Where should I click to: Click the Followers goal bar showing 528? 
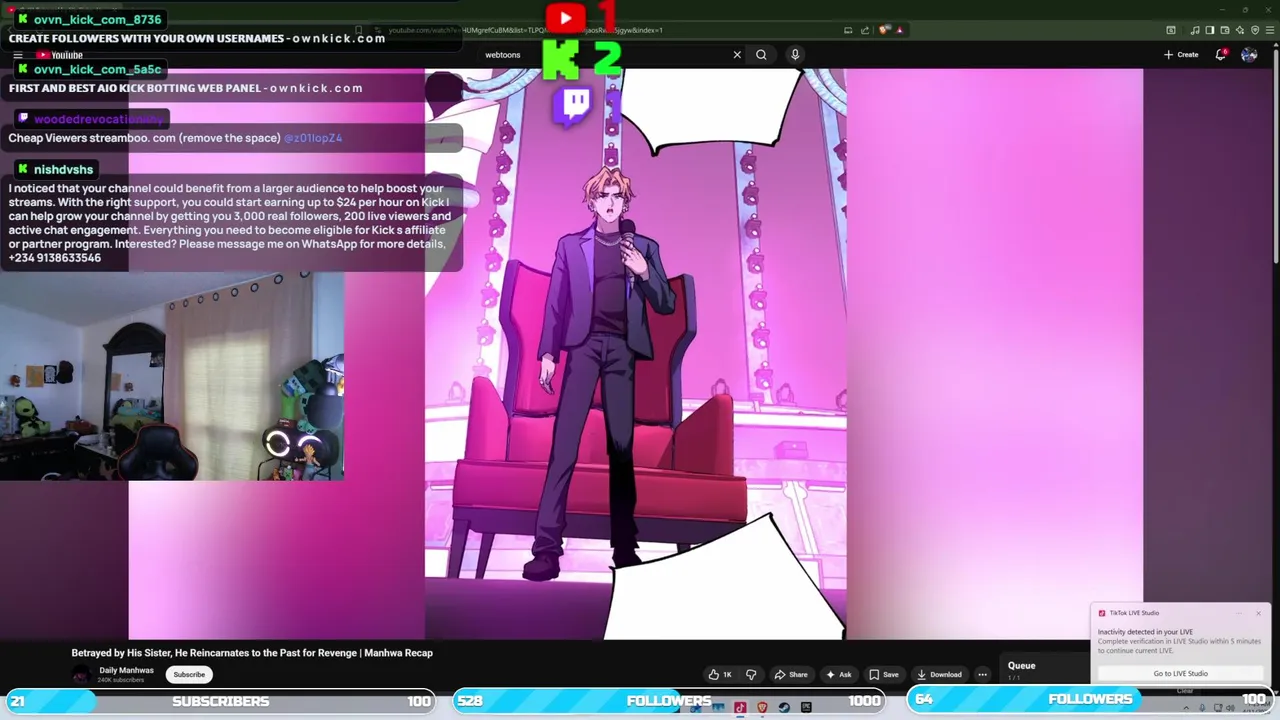coord(669,701)
